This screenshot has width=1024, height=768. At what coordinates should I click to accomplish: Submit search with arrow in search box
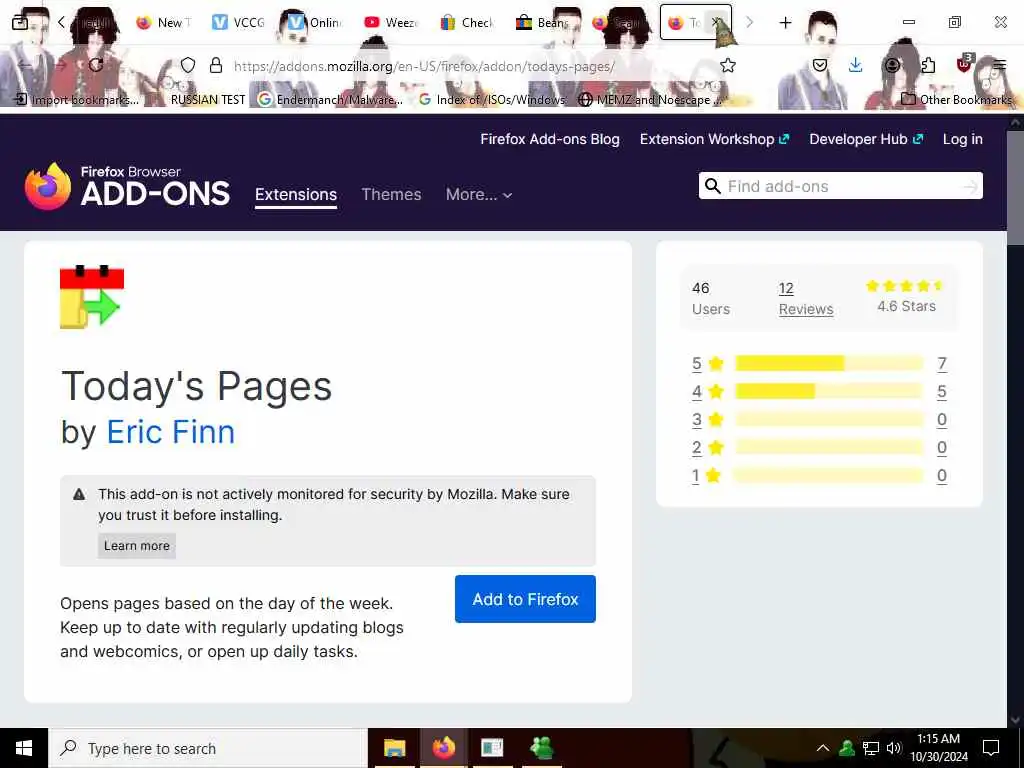coord(971,187)
